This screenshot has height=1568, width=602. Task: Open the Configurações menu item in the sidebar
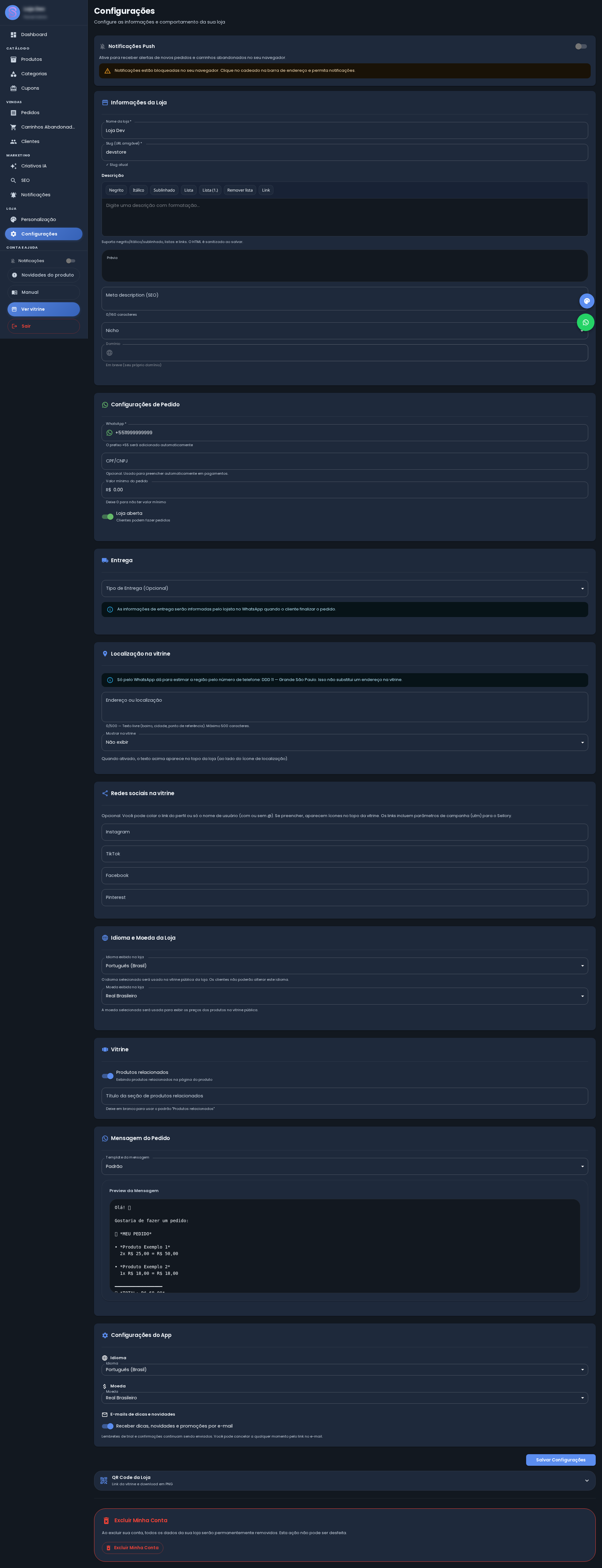pyautogui.click(x=44, y=234)
